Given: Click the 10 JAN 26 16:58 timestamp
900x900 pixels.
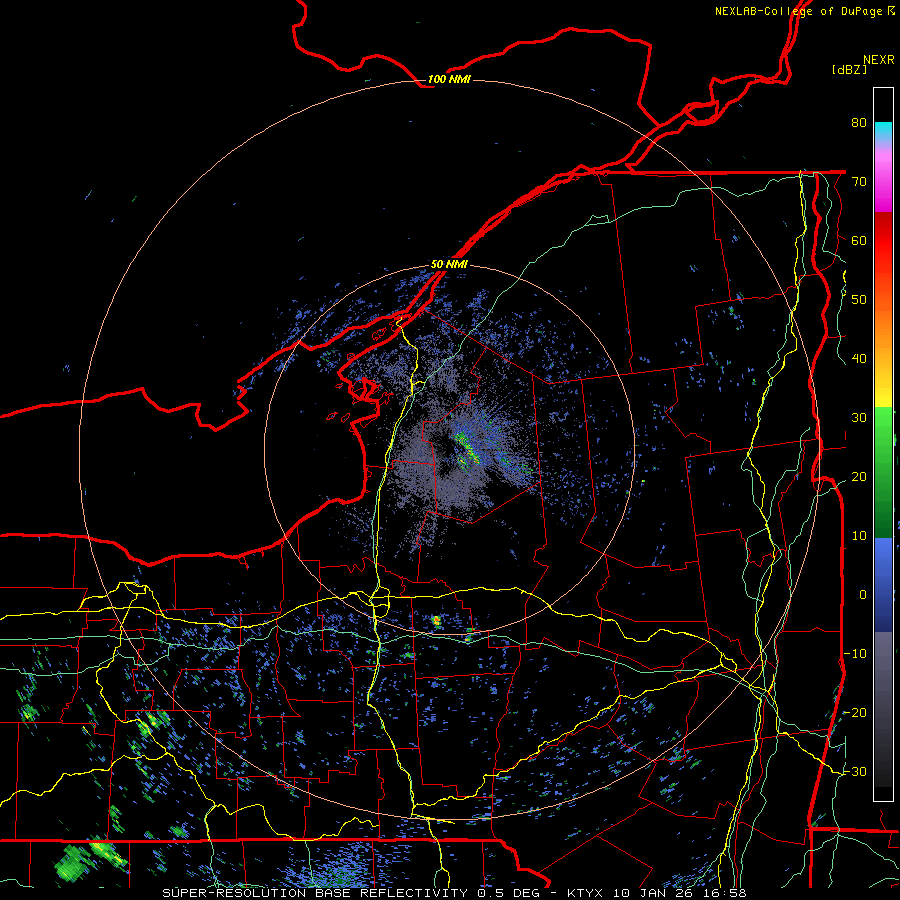Looking at the screenshot, I should click(680, 893).
